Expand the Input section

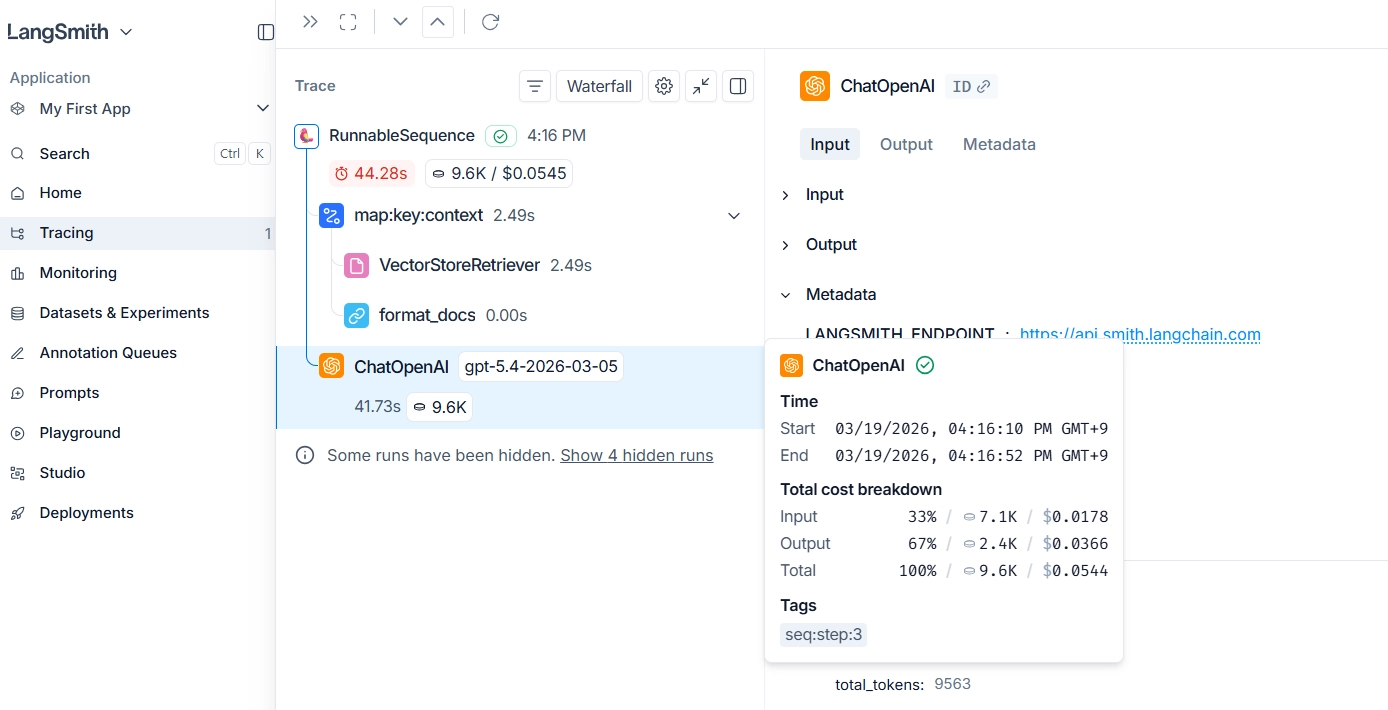click(785, 195)
